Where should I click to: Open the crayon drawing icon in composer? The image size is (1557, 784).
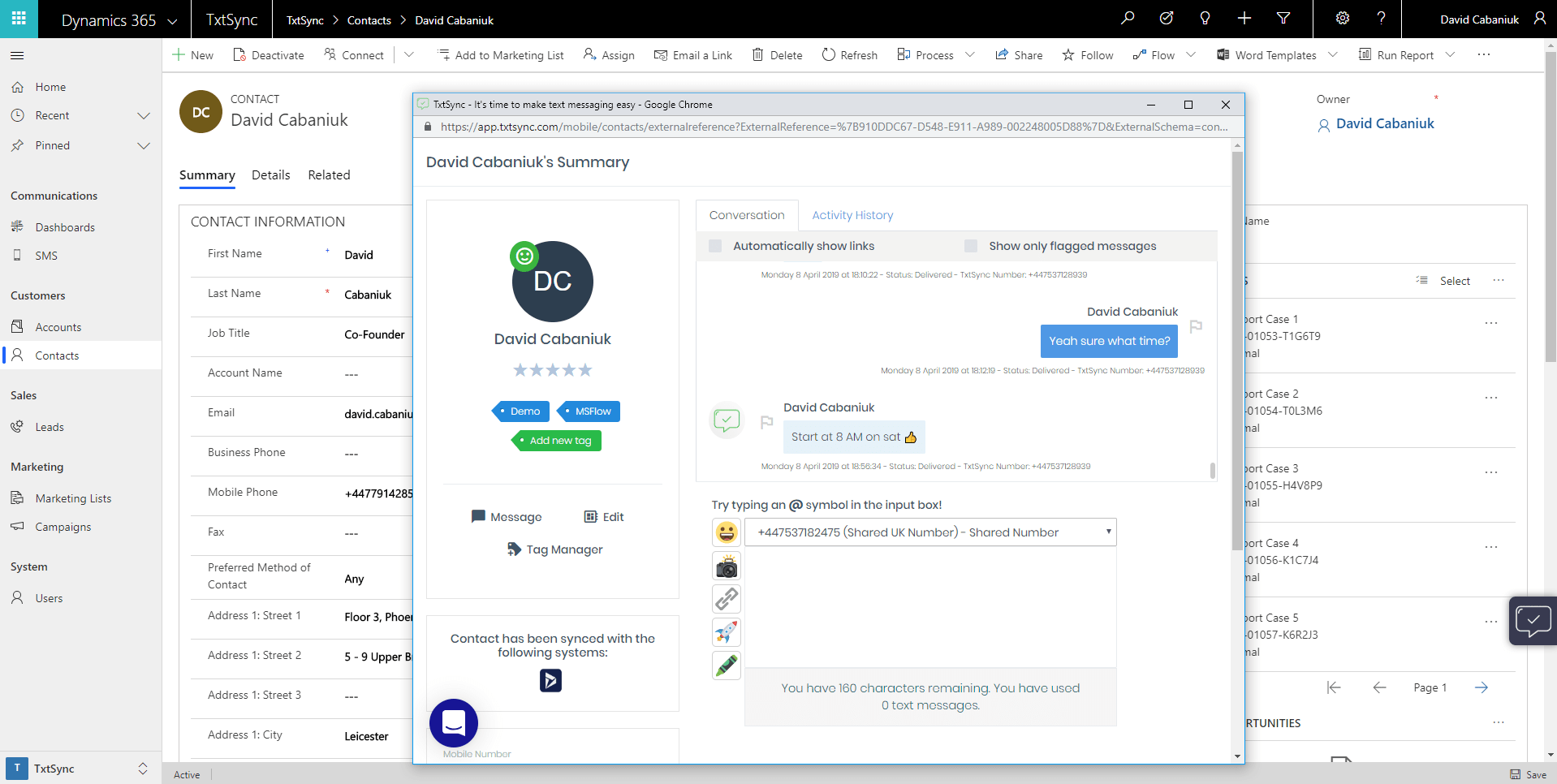click(726, 666)
